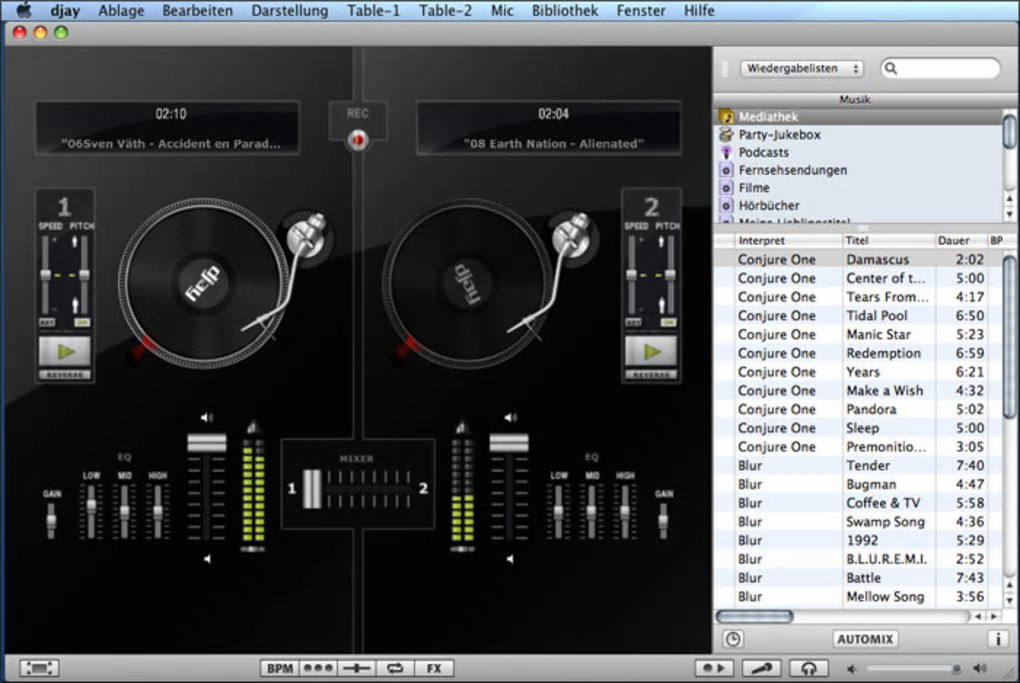Click the clock history icon below library
This screenshot has height=683, width=1020.
tap(733, 639)
